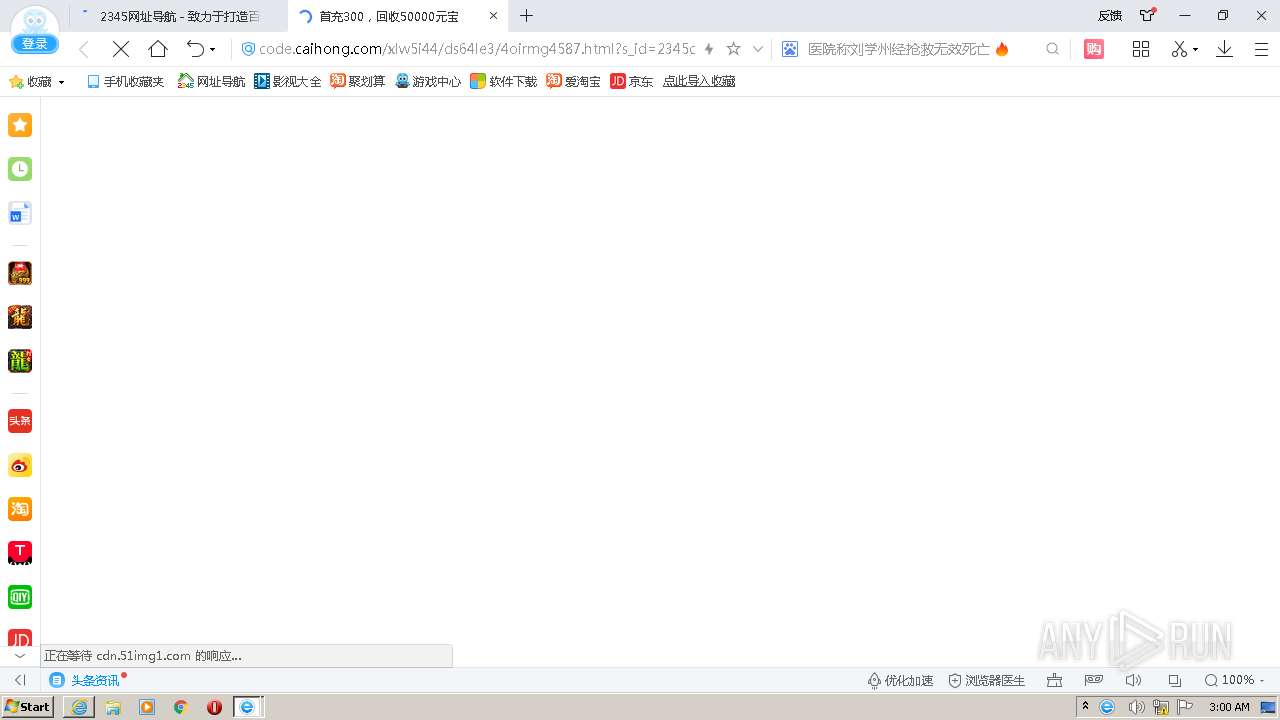Go back with the back arrow
The height and width of the screenshot is (720, 1280).
tap(84, 49)
